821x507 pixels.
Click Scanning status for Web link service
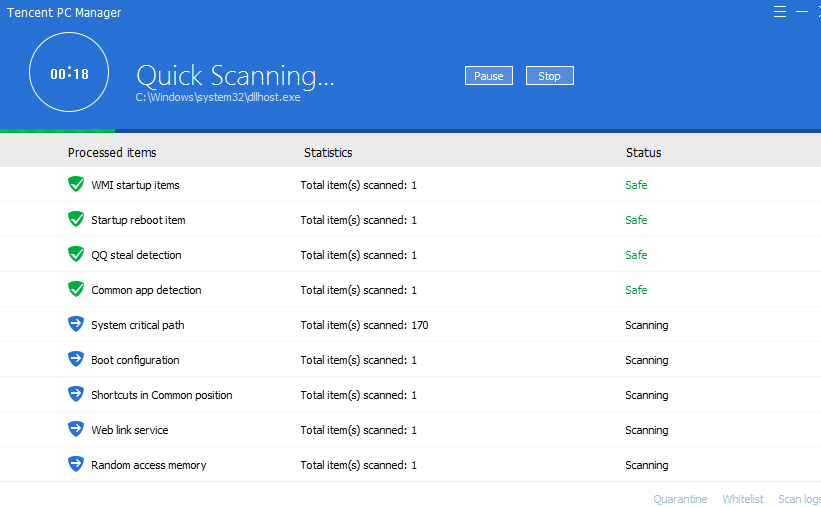(647, 430)
